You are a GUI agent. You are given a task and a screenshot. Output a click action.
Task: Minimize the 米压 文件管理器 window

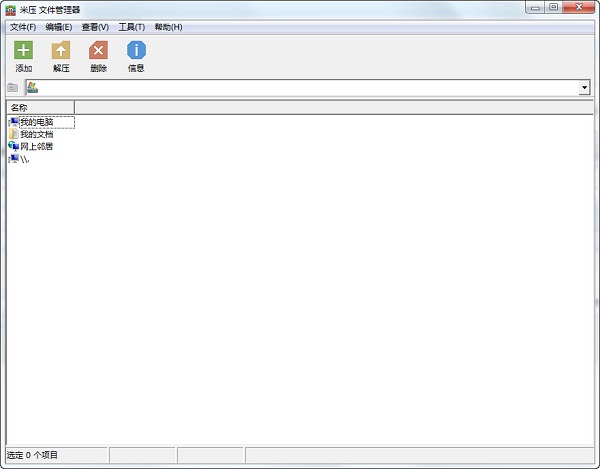[x=535, y=7]
